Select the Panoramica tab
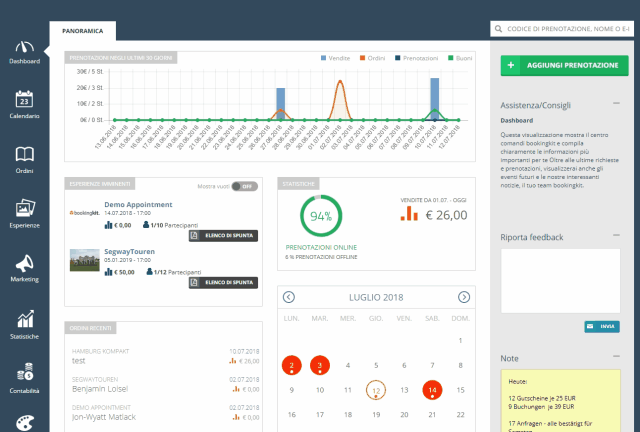 coord(82,31)
